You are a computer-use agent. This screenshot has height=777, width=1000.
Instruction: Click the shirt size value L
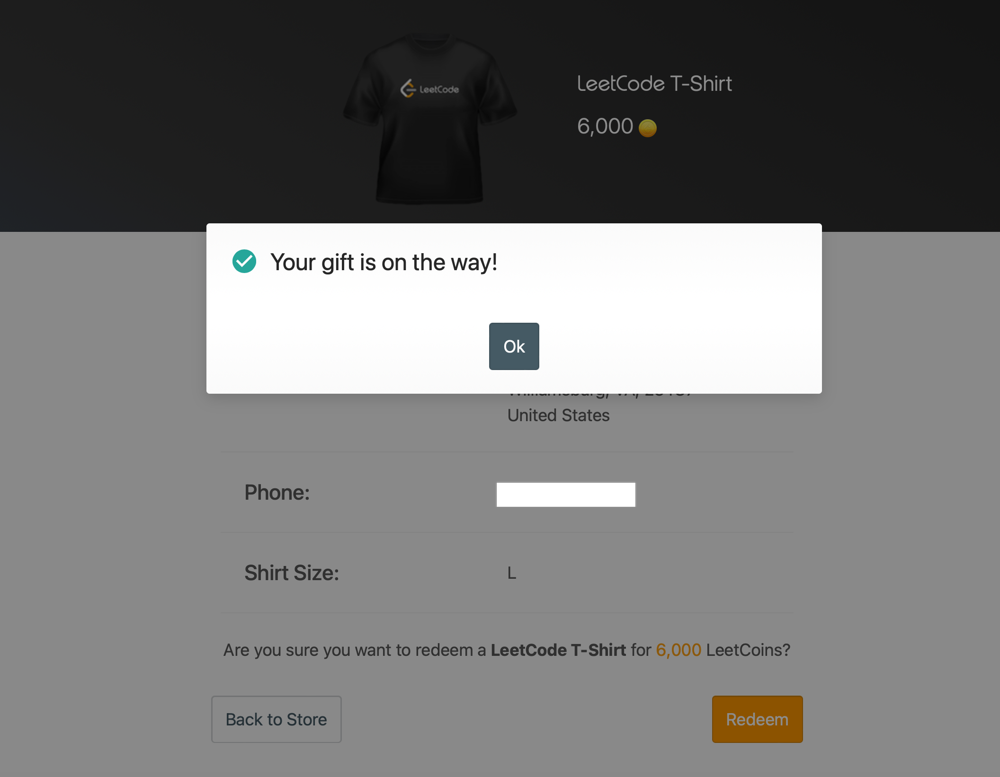512,574
